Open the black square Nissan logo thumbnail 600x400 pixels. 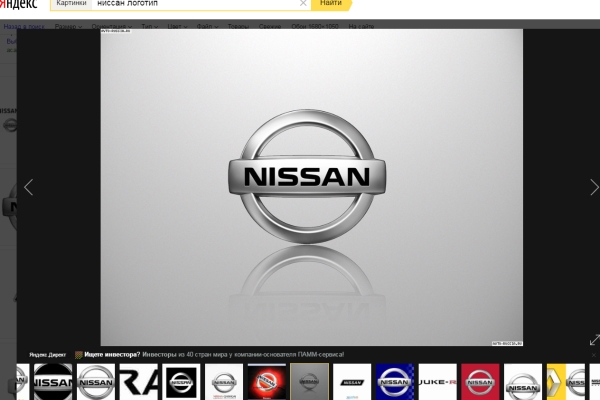(181, 382)
